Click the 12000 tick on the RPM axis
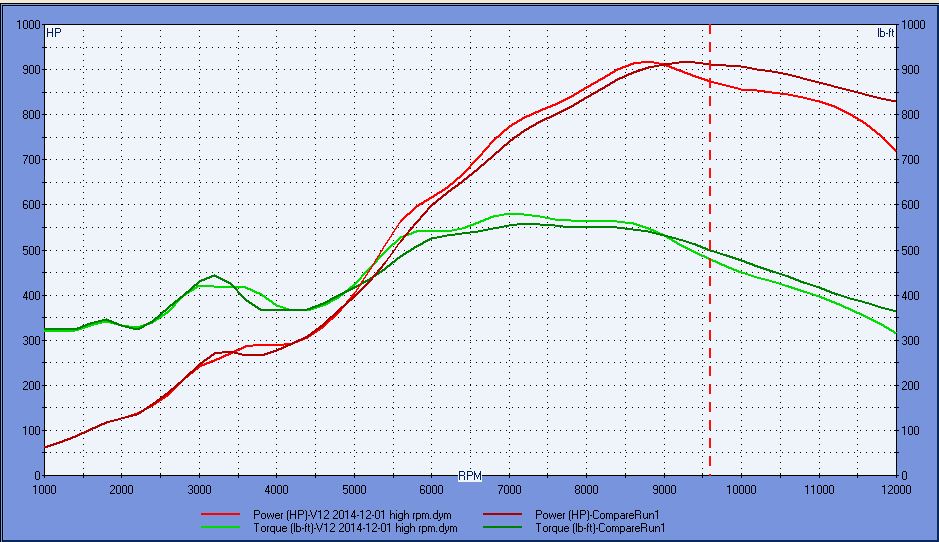Screen dimensions: 939x542 click(x=896, y=490)
